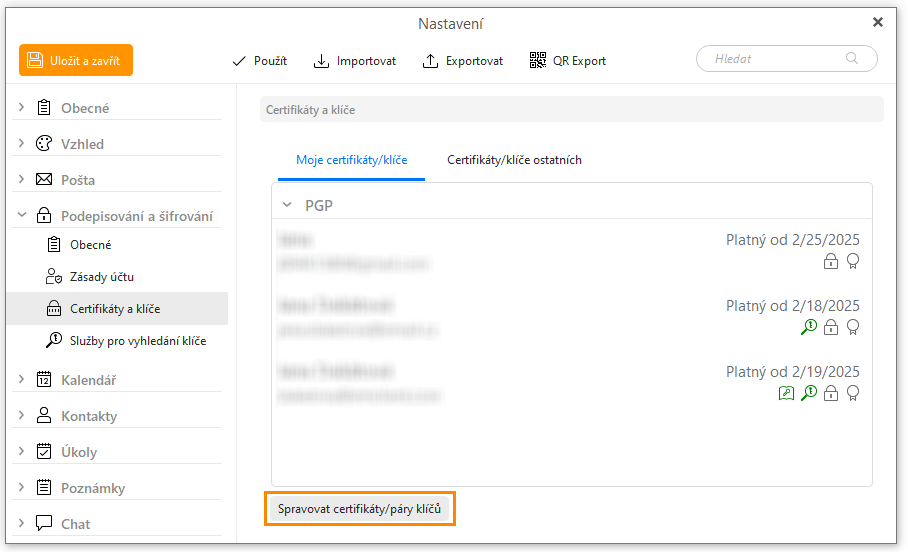Select the Moje certifikáty/klíče tab
Image resolution: width=908 pixels, height=552 pixels.
coord(351,160)
